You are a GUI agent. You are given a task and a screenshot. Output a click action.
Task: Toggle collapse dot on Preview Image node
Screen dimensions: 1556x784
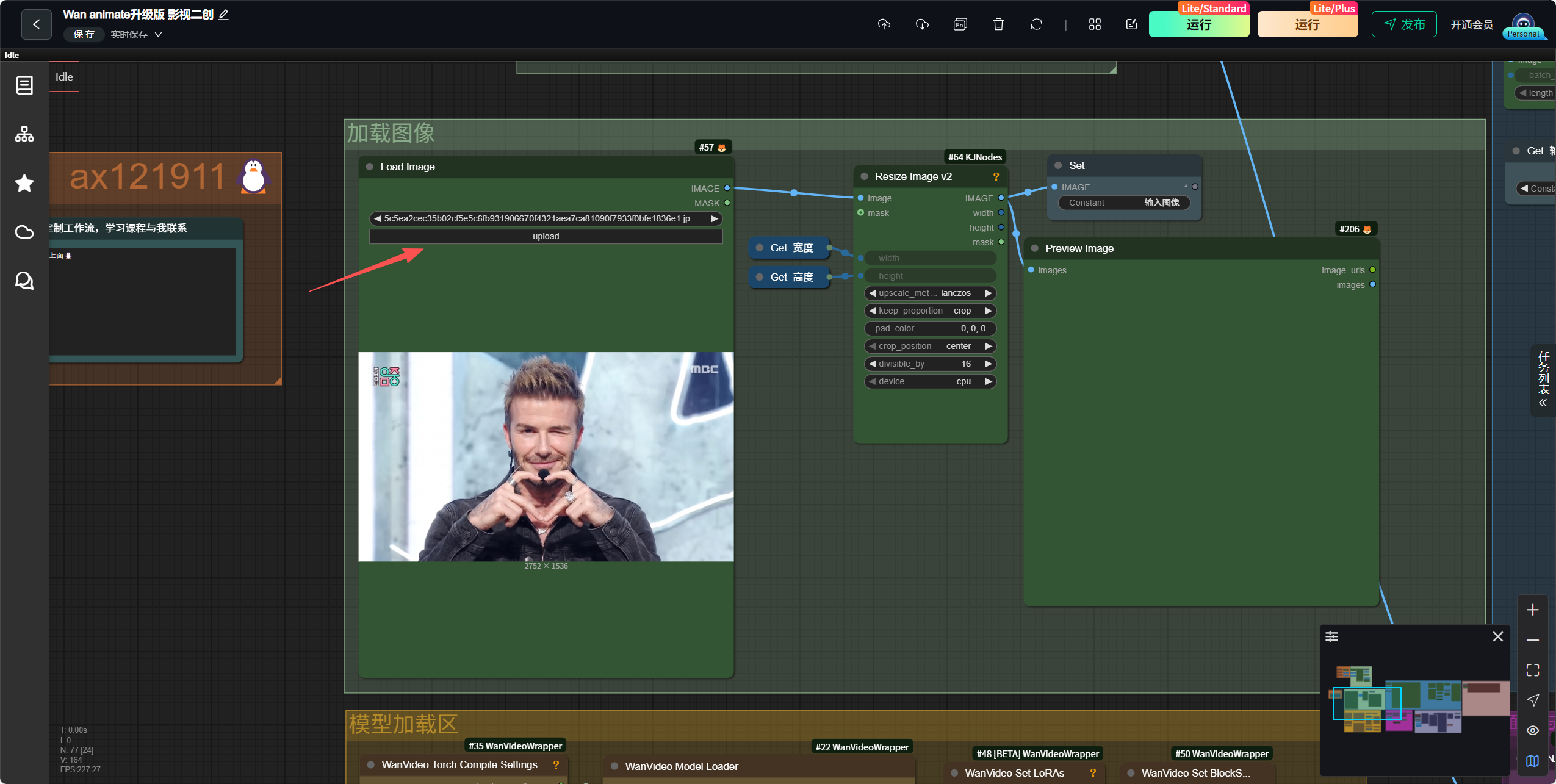point(1034,248)
